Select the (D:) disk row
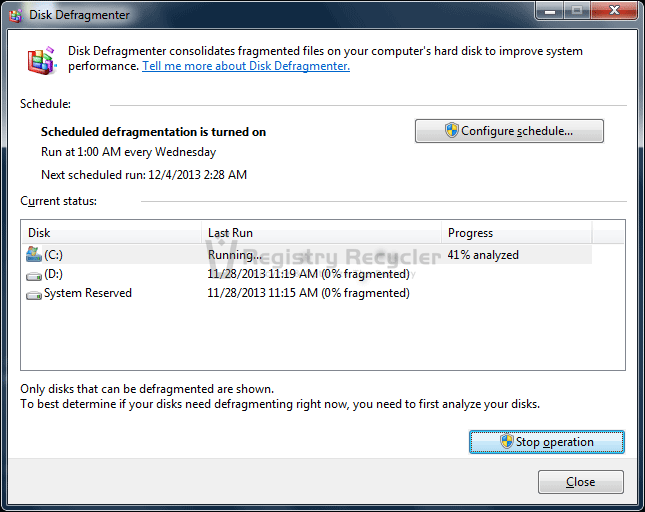Image resolution: width=645 pixels, height=512 pixels. (x=309, y=274)
